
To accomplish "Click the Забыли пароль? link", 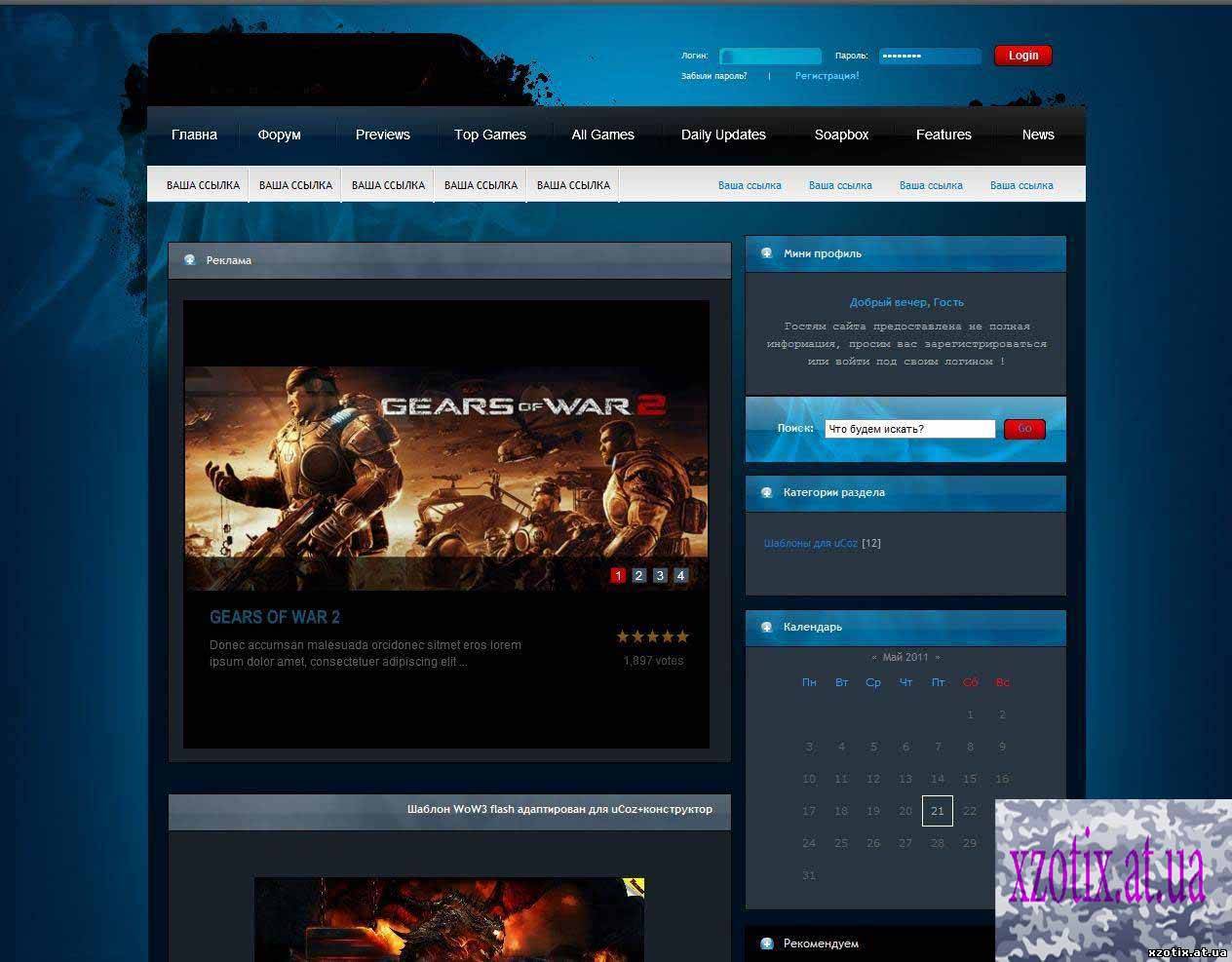I will click(714, 76).
